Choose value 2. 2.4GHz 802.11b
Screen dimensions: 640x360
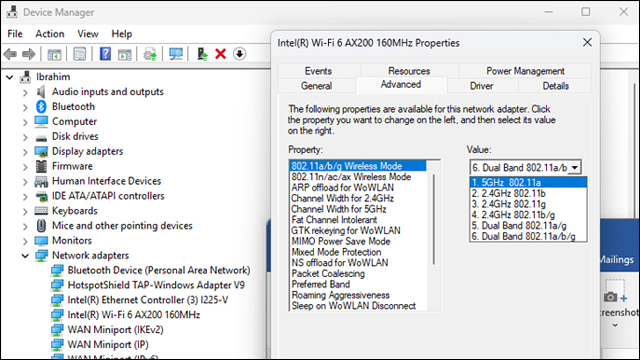pos(528,193)
